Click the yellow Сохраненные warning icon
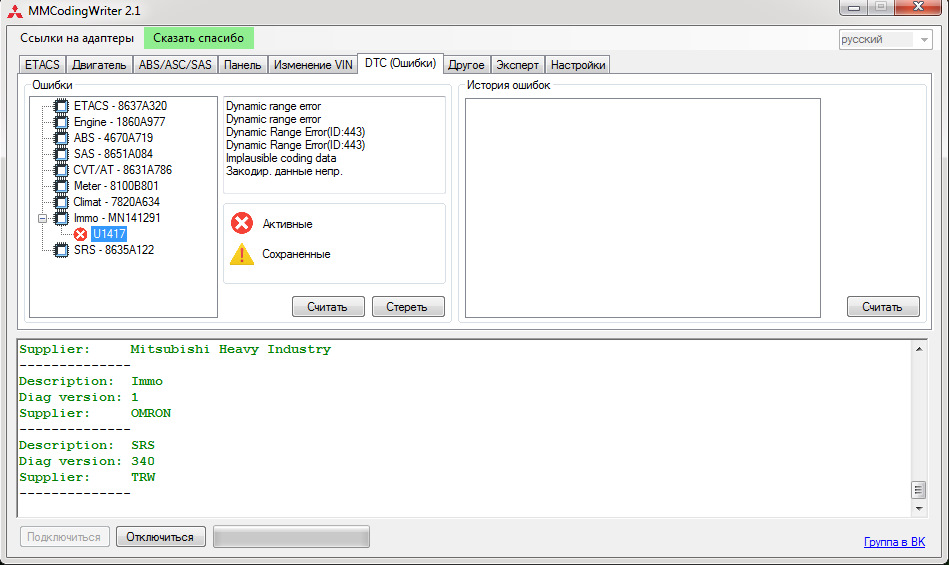 tap(241, 254)
